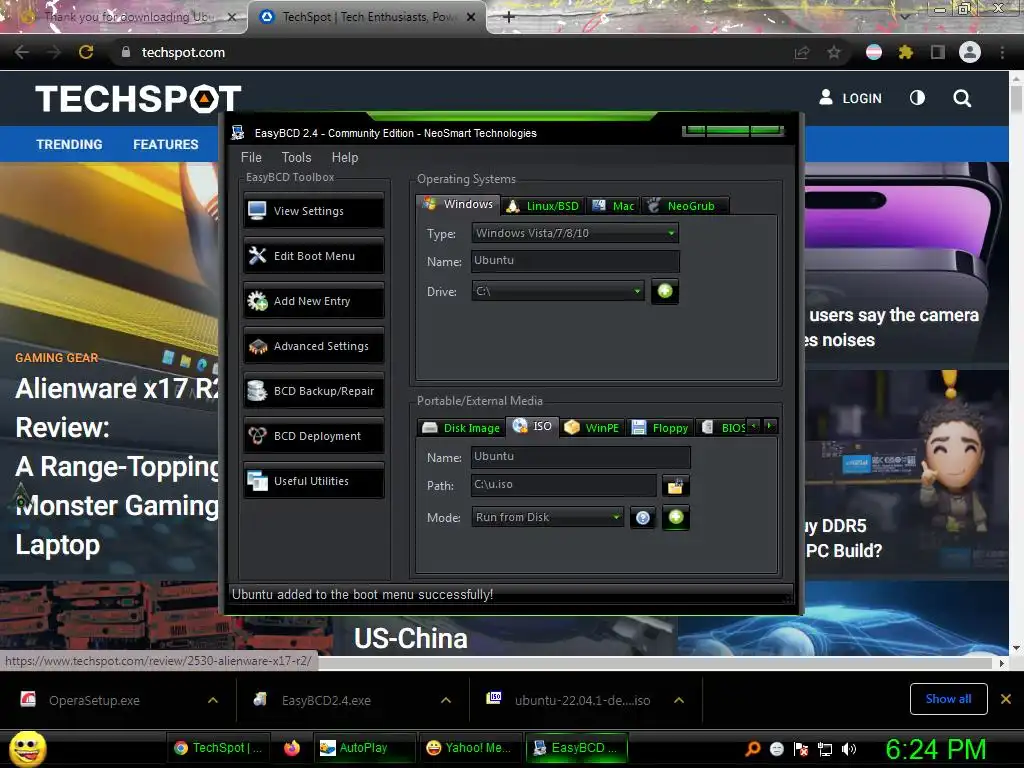
Task: Click the volume speaker tray icon
Action: (x=849, y=749)
